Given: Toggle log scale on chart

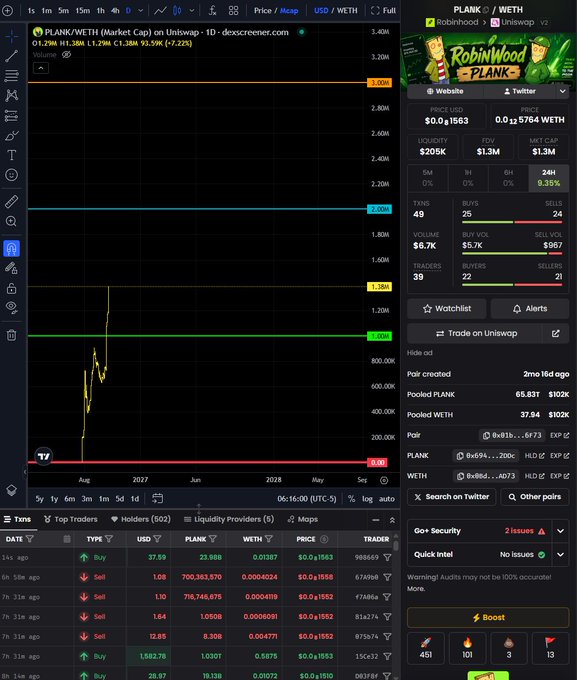Looking at the screenshot, I should 367,499.
